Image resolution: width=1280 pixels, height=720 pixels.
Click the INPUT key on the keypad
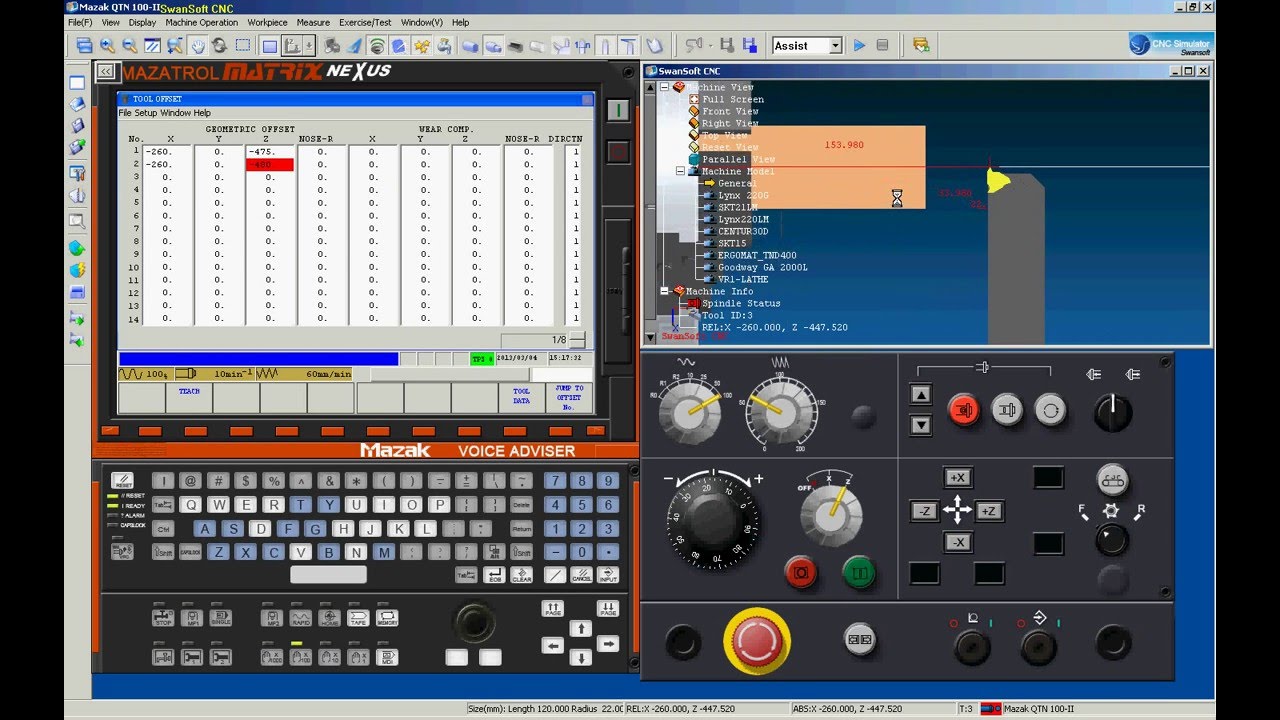(608, 575)
